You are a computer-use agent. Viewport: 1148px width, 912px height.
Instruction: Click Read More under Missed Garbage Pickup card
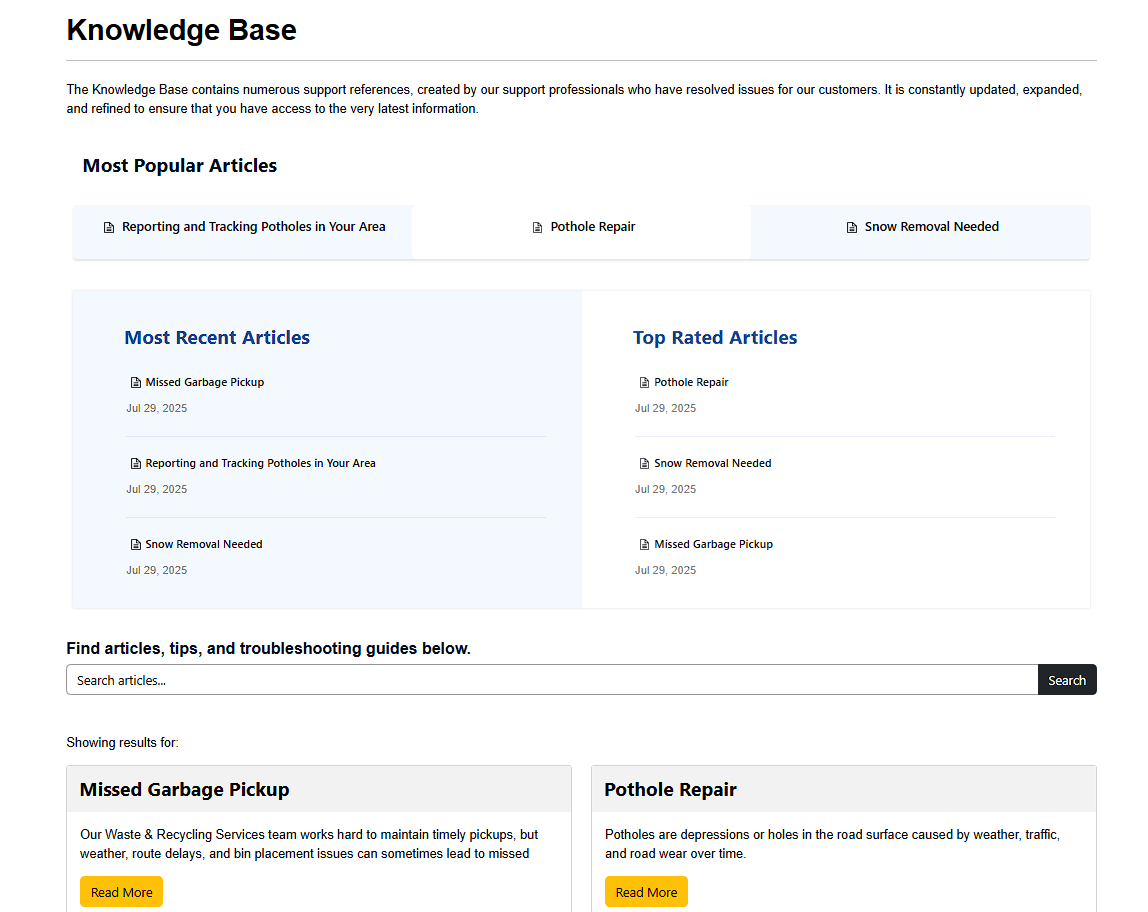click(x=121, y=892)
